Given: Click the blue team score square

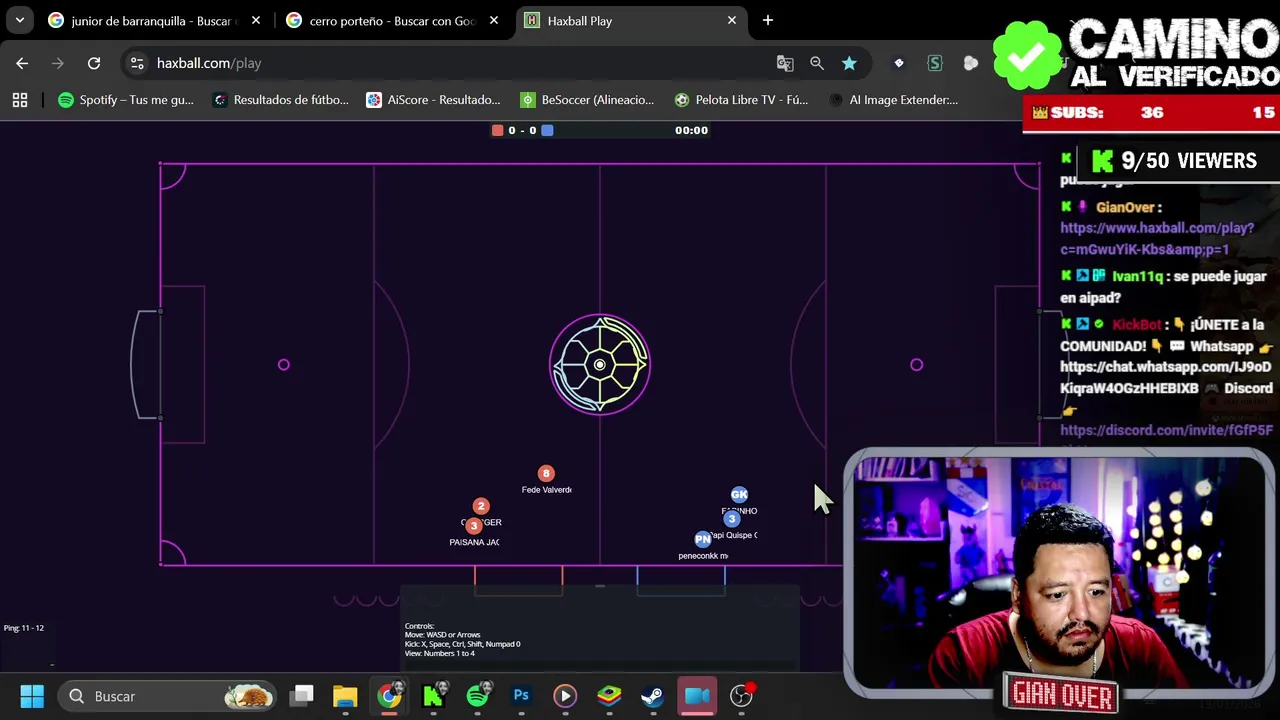Looking at the screenshot, I should coord(547,130).
